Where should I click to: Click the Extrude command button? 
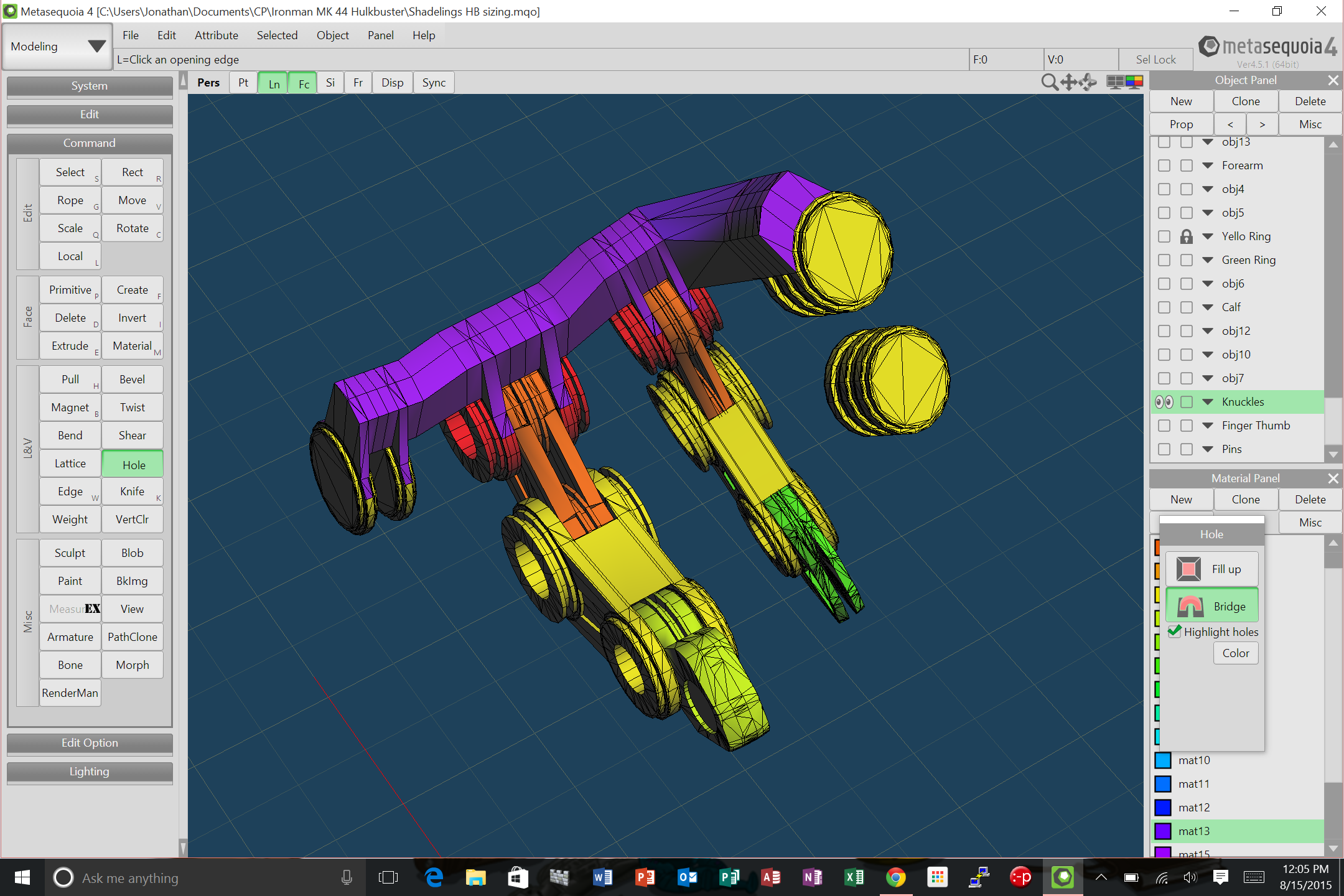(70, 346)
